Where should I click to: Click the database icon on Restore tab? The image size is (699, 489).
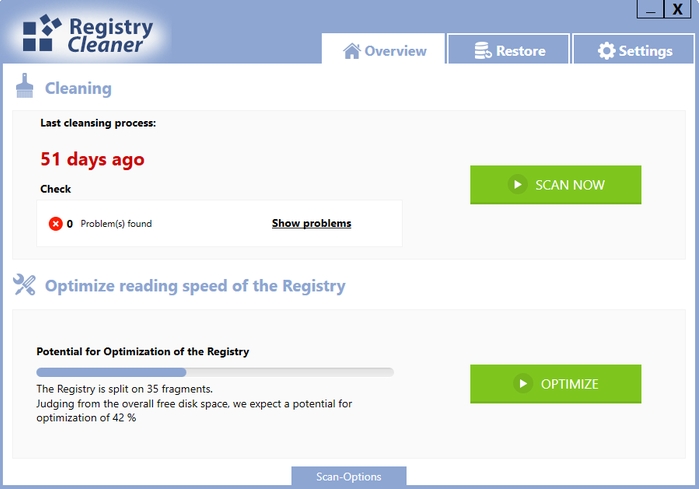[483, 50]
